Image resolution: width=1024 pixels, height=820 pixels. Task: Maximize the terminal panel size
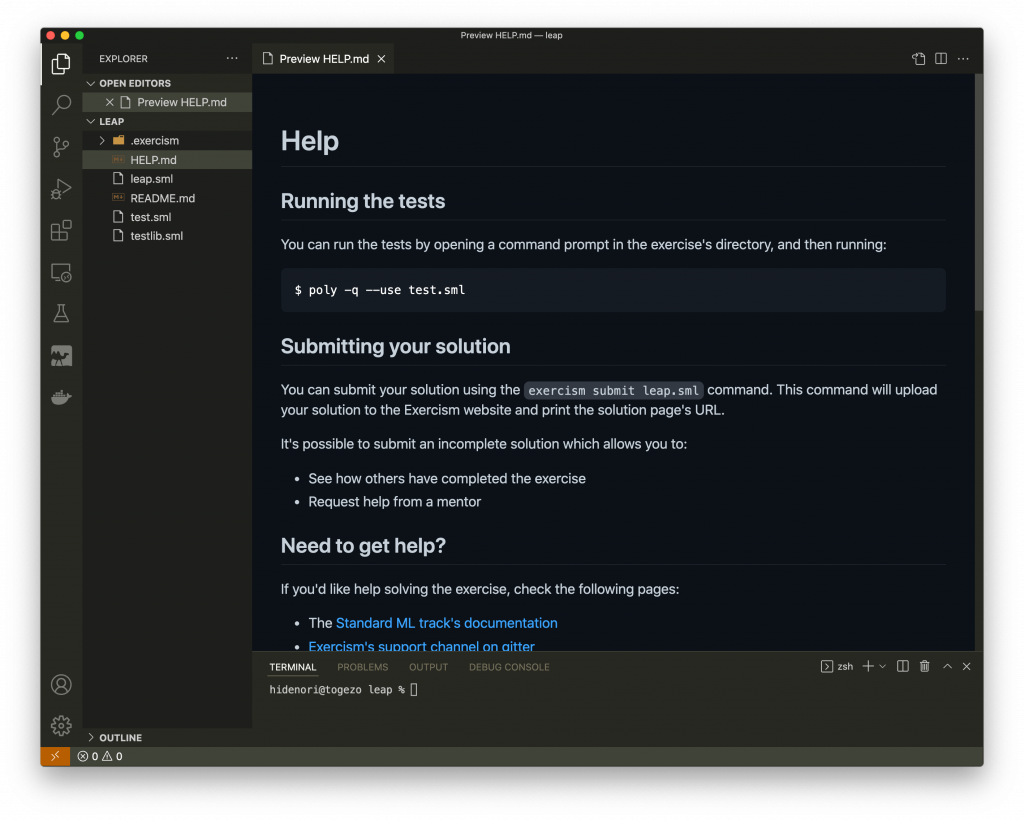pos(947,666)
